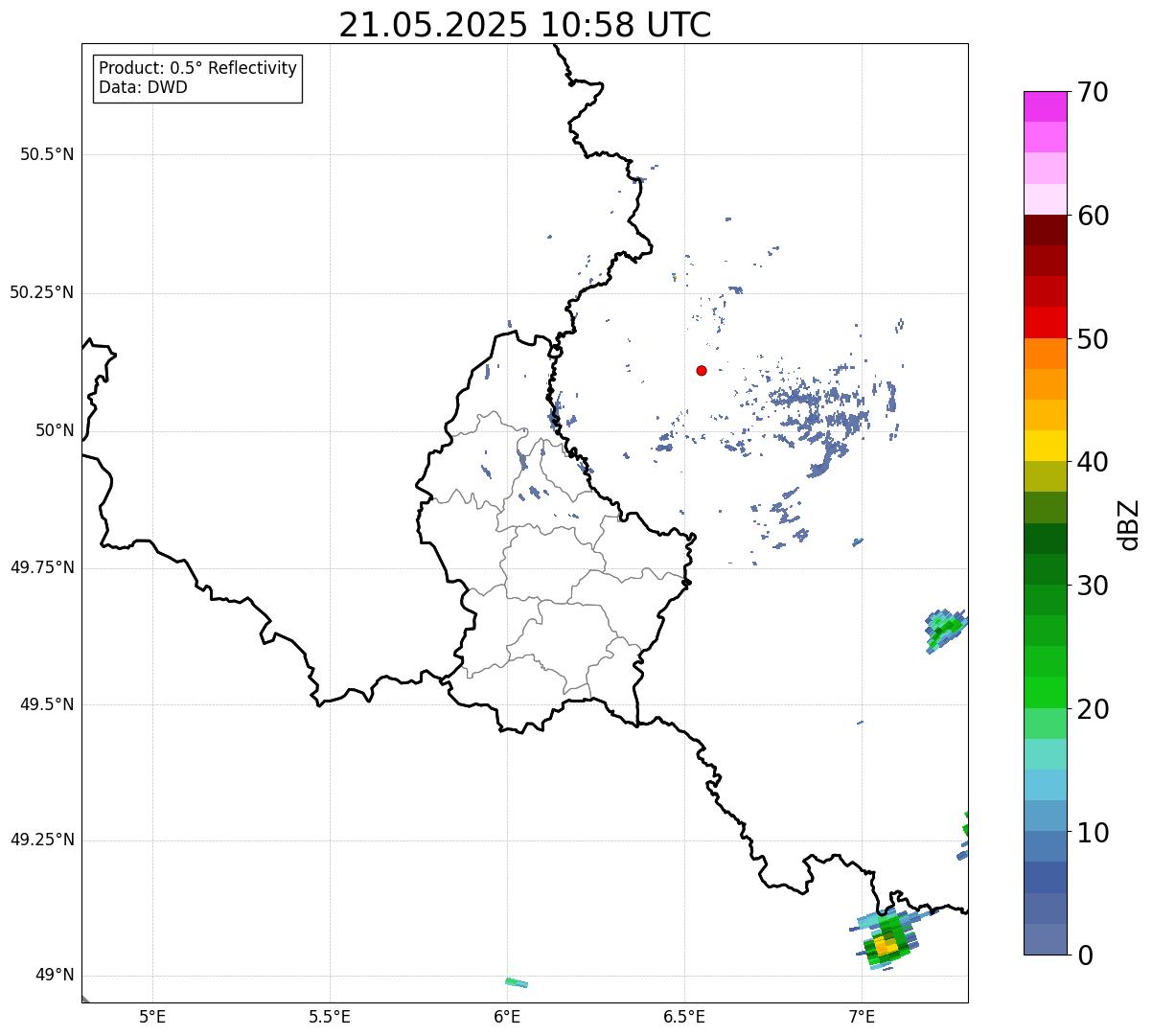1152x1036 pixels.
Task: Click the 7°E longitude label
Action: coord(862,1017)
